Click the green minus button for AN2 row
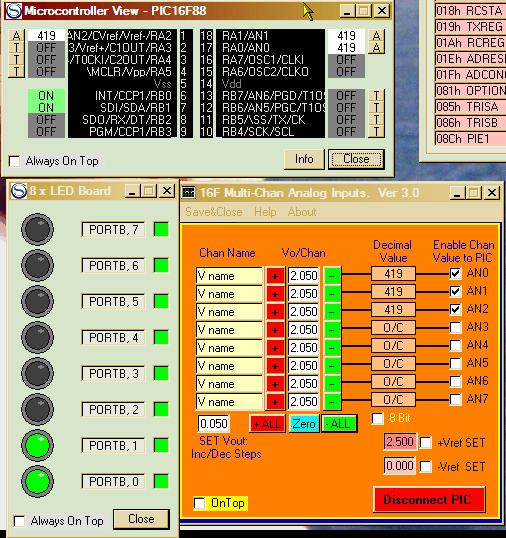 pos(332,312)
